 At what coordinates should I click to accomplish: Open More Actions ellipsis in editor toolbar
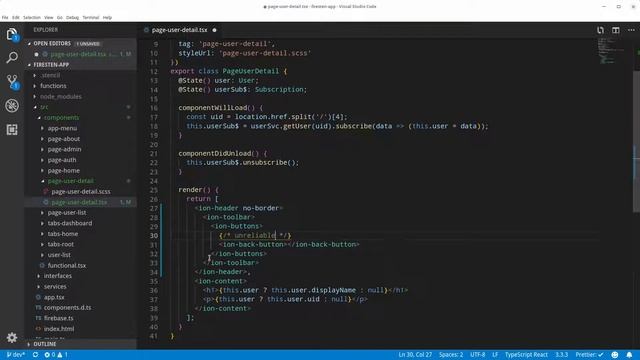point(631,30)
